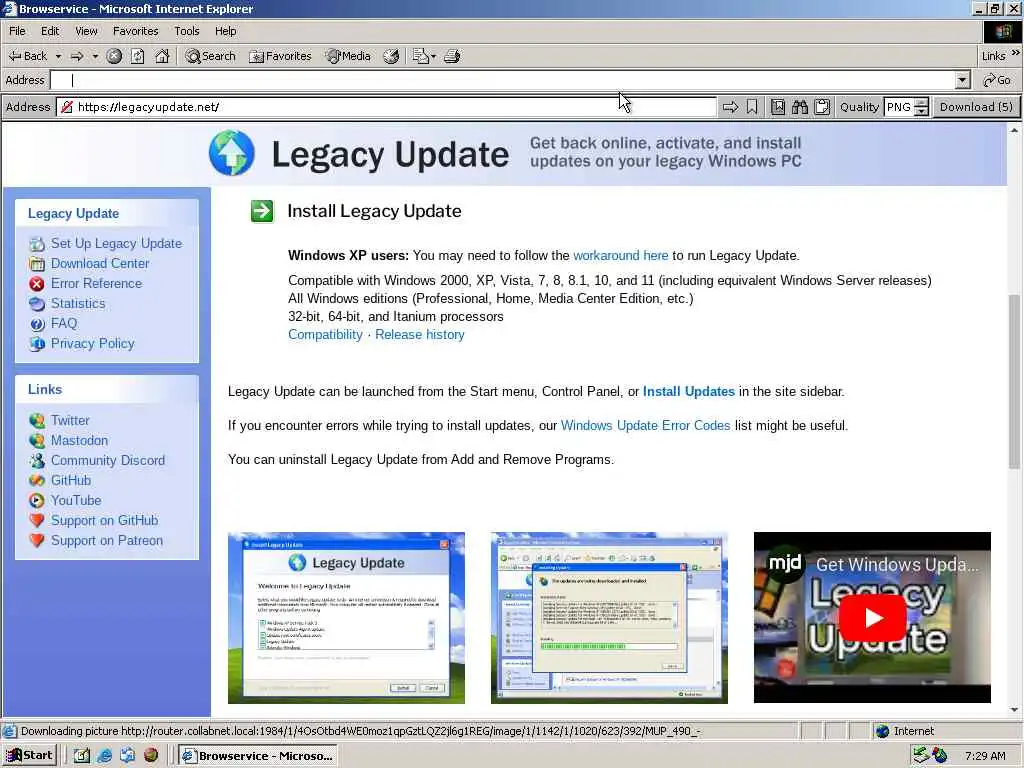The height and width of the screenshot is (768, 1024).
Task: Click the GitHub icon in Links panel
Action: (37, 481)
